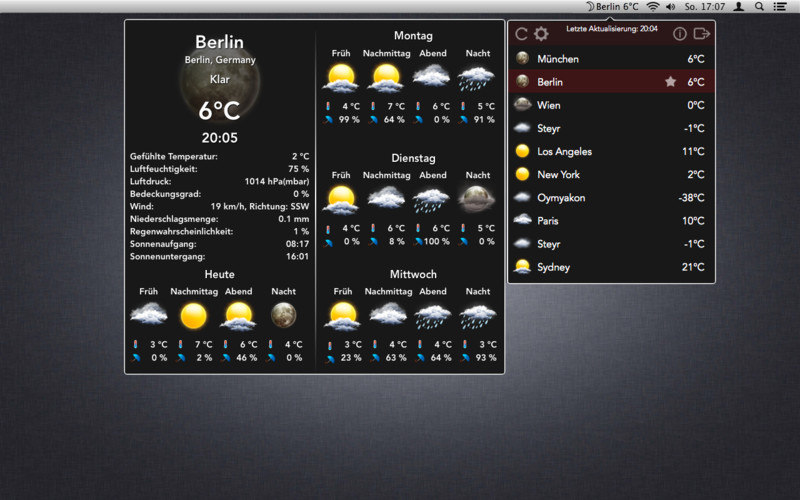Click the So. 17:07 clock in the menu bar
Viewport: 800px width, 500px height.
coord(705,7)
